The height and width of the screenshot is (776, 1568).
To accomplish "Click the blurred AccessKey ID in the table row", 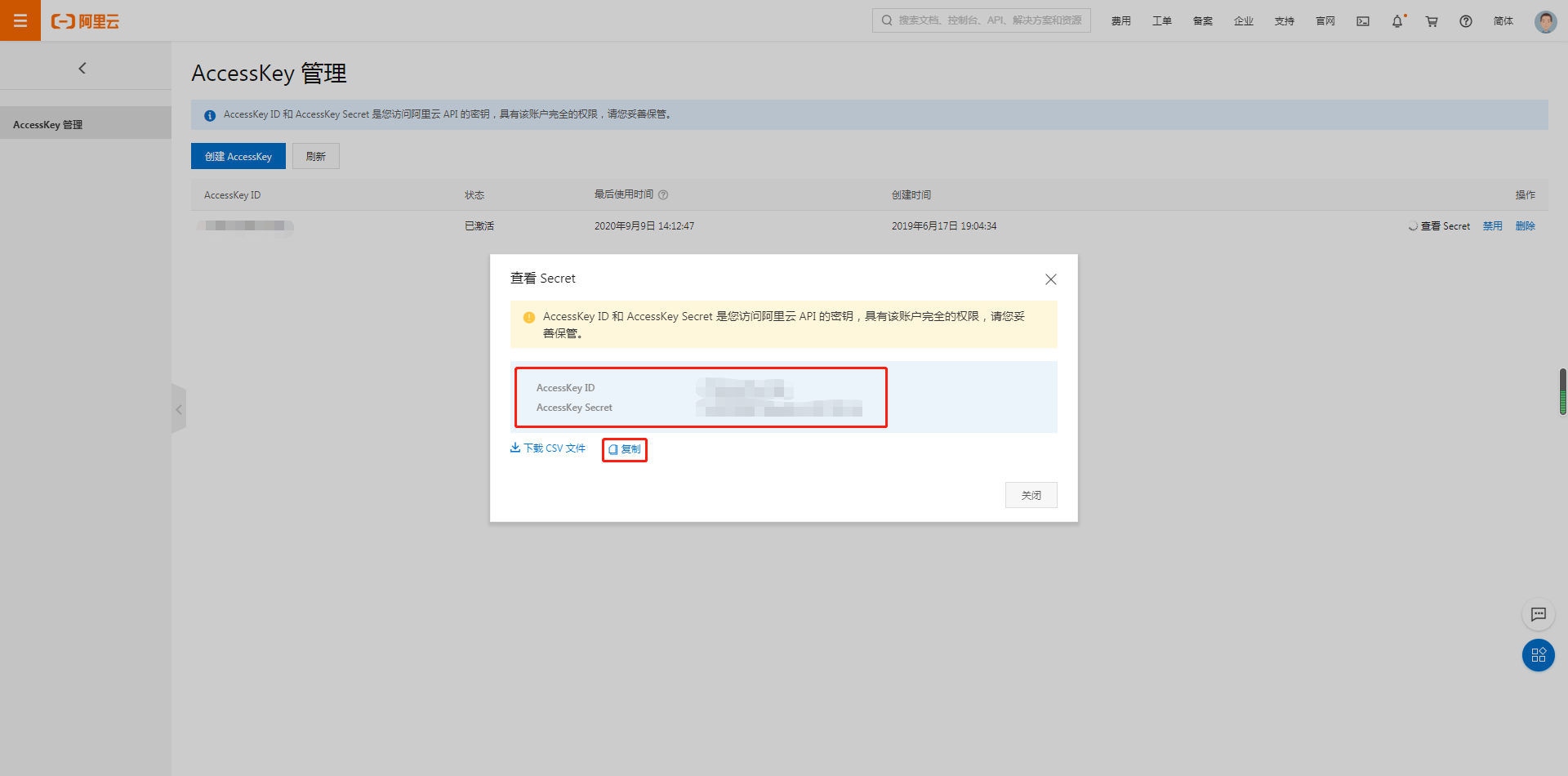I will tap(245, 226).
